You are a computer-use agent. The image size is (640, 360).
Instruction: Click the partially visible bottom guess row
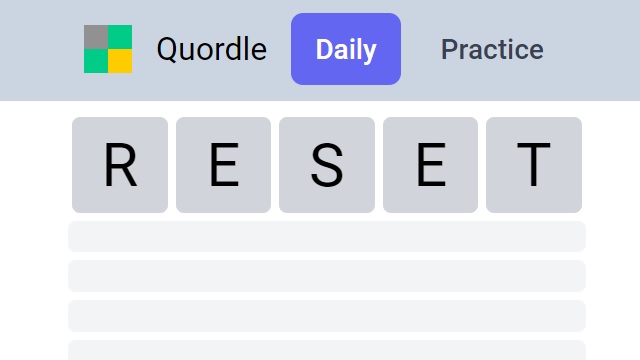(327, 350)
